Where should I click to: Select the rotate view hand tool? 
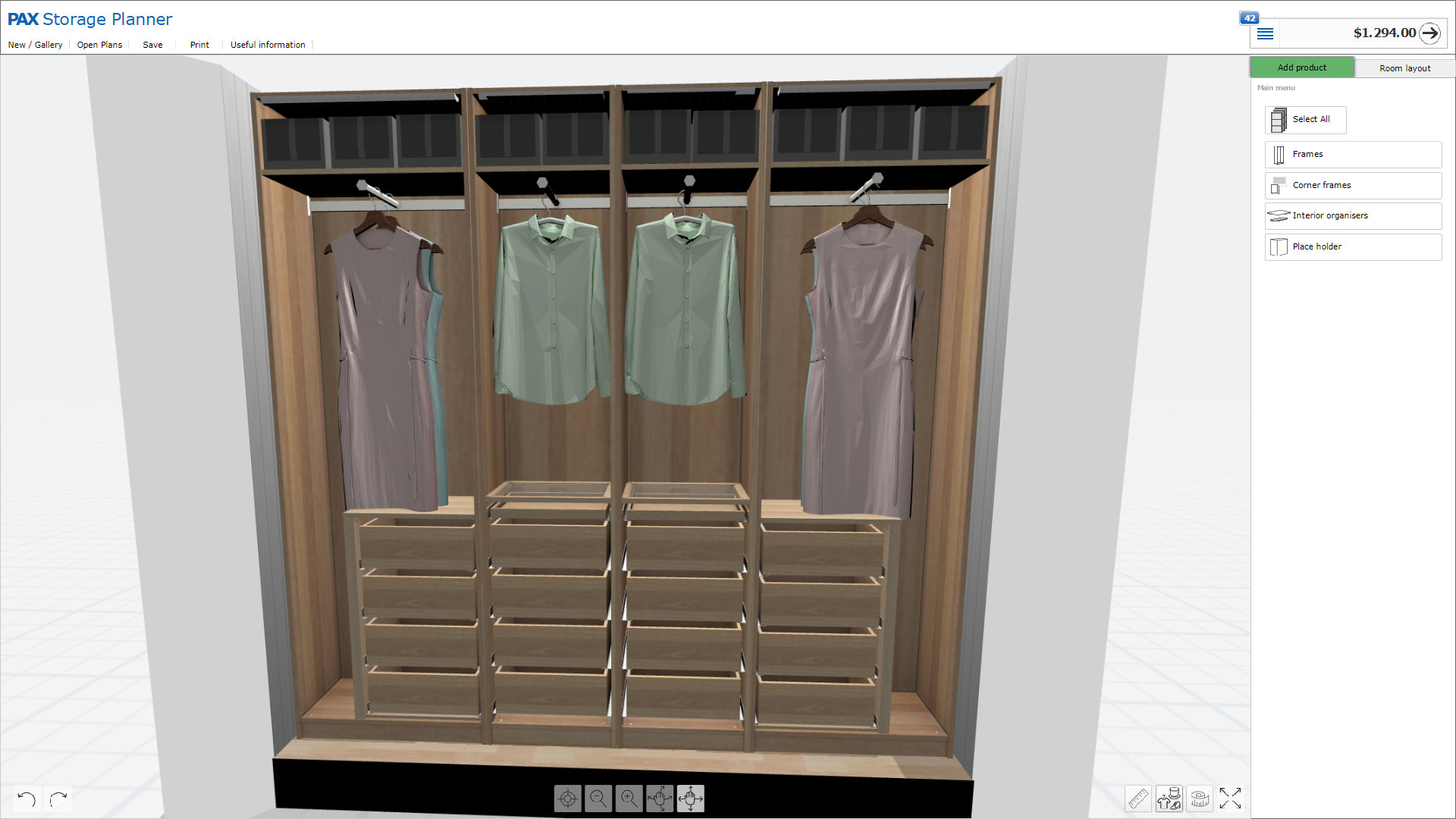coord(660,799)
